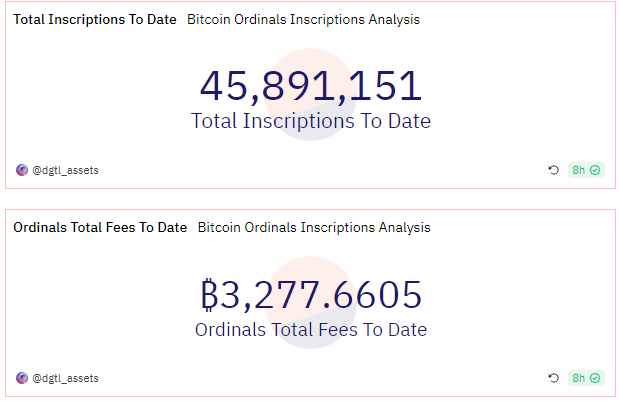
Task: Click the 45,891,151 counter value
Action: click(x=311, y=86)
